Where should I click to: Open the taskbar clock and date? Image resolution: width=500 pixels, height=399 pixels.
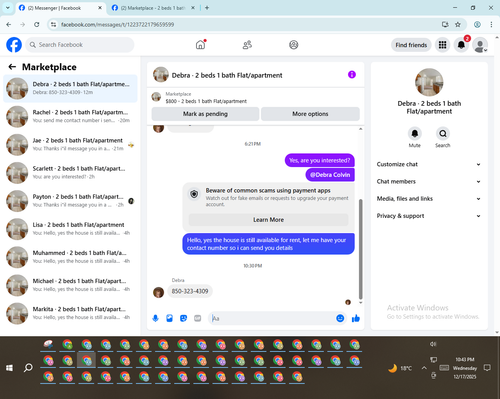point(465,368)
